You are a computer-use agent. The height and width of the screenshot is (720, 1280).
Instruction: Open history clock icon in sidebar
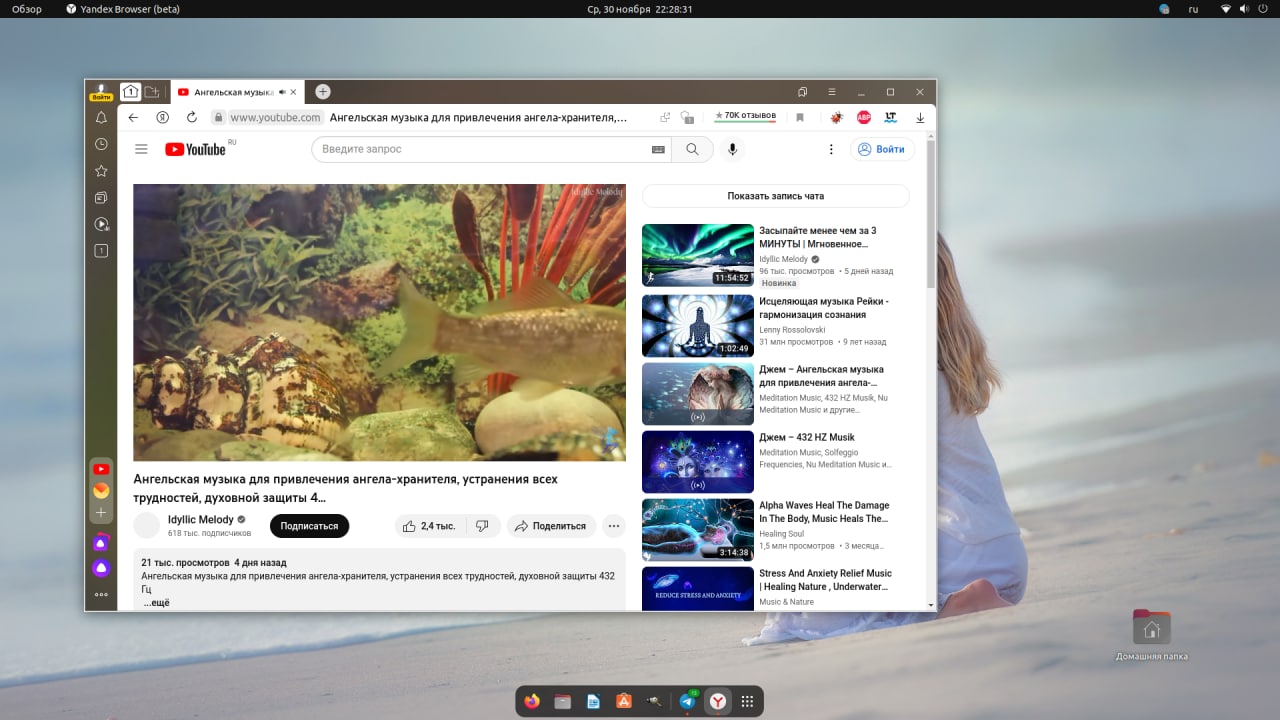point(101,144)
